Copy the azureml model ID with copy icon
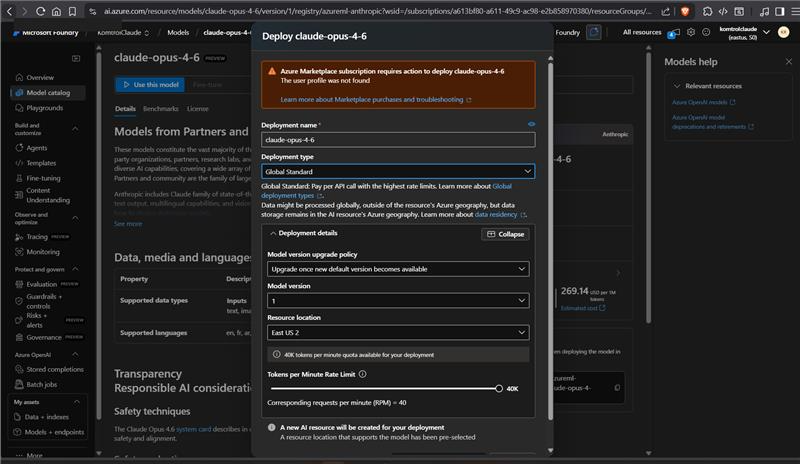The width and height of the screenshot is (800, 464). coord(617,388)
